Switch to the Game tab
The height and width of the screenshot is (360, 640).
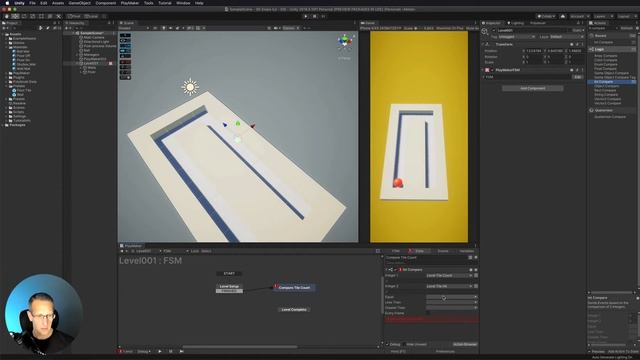[368, 23]
